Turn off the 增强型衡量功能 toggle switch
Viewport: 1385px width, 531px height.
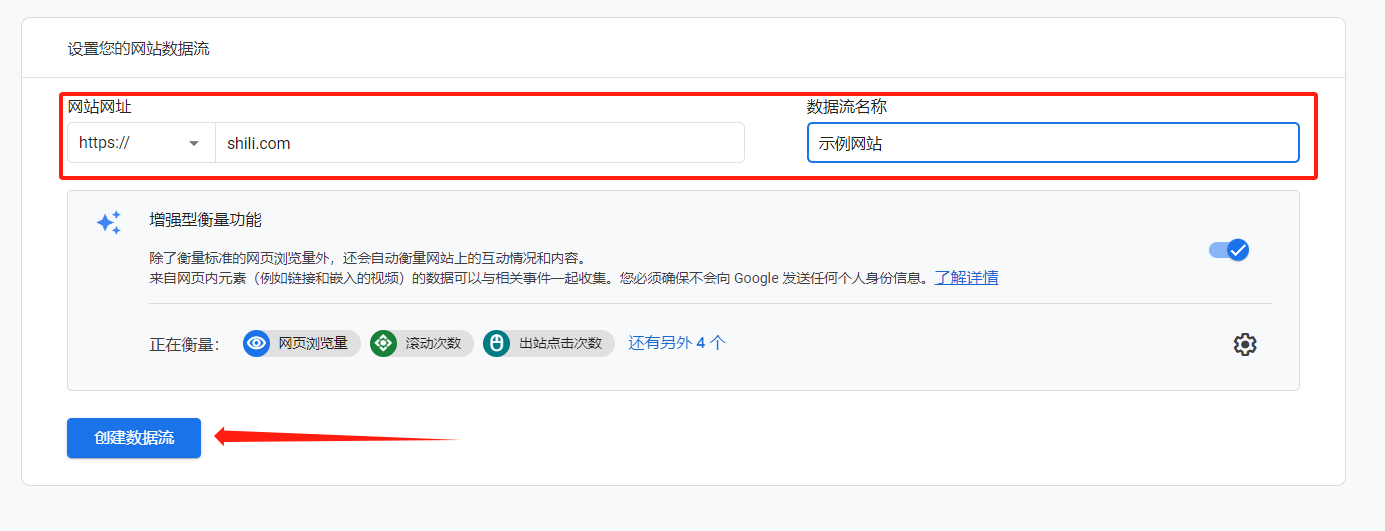click(x=1229, y=250)
